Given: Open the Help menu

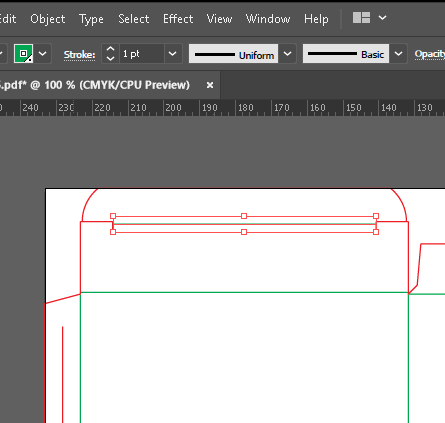Looking at the screenshot, I should pyautogui.click(x=316, y=19).
